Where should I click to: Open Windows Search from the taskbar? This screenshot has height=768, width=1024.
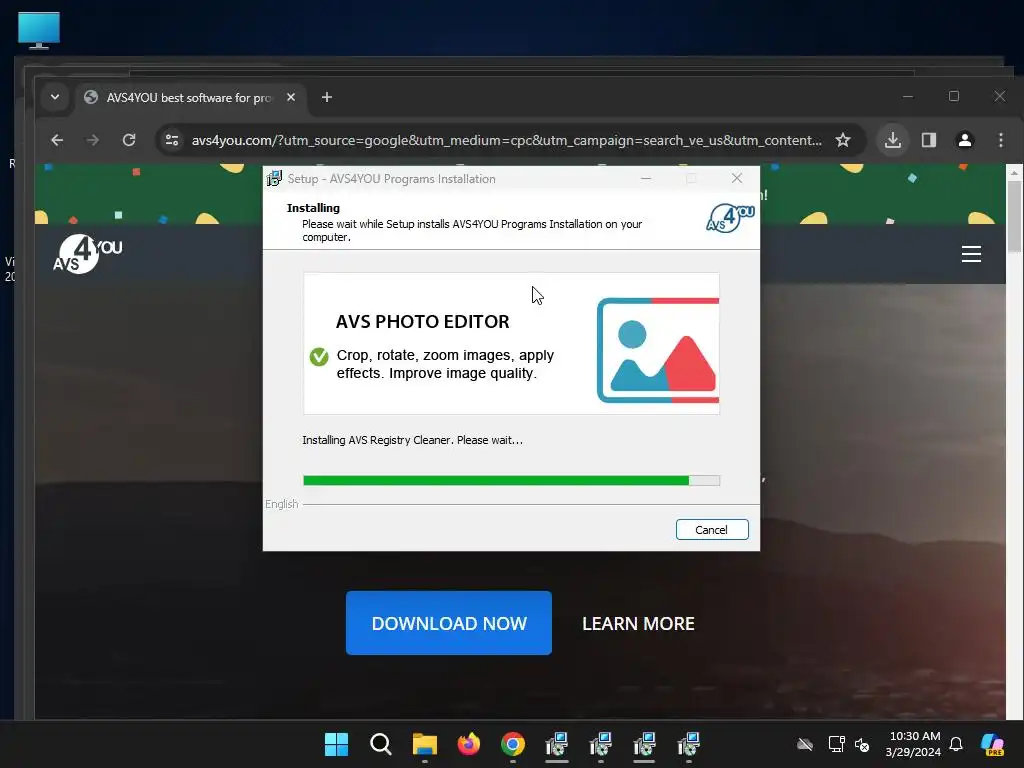381,744
